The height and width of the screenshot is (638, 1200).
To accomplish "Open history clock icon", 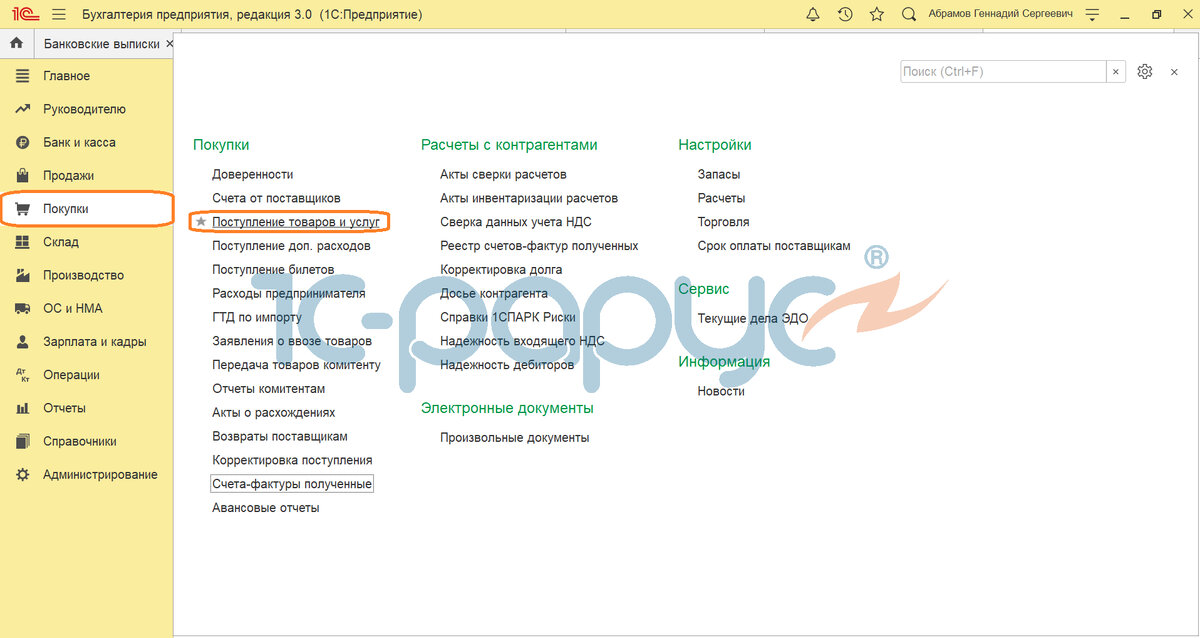I will coord(845,15).
